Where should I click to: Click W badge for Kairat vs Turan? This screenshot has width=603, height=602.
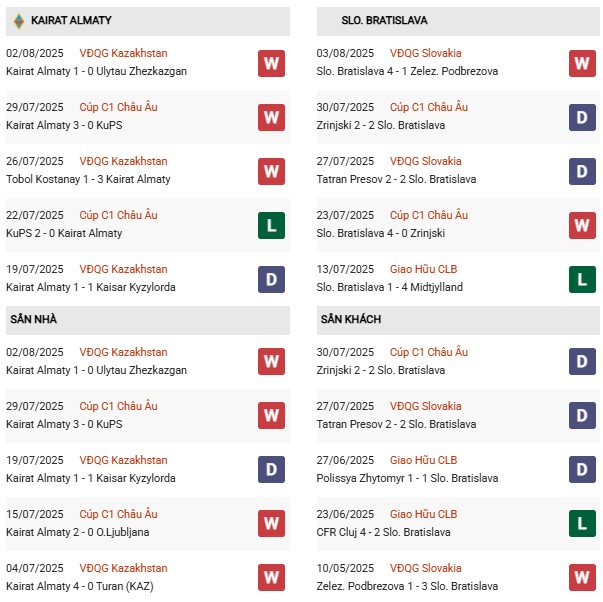(271, 578)
